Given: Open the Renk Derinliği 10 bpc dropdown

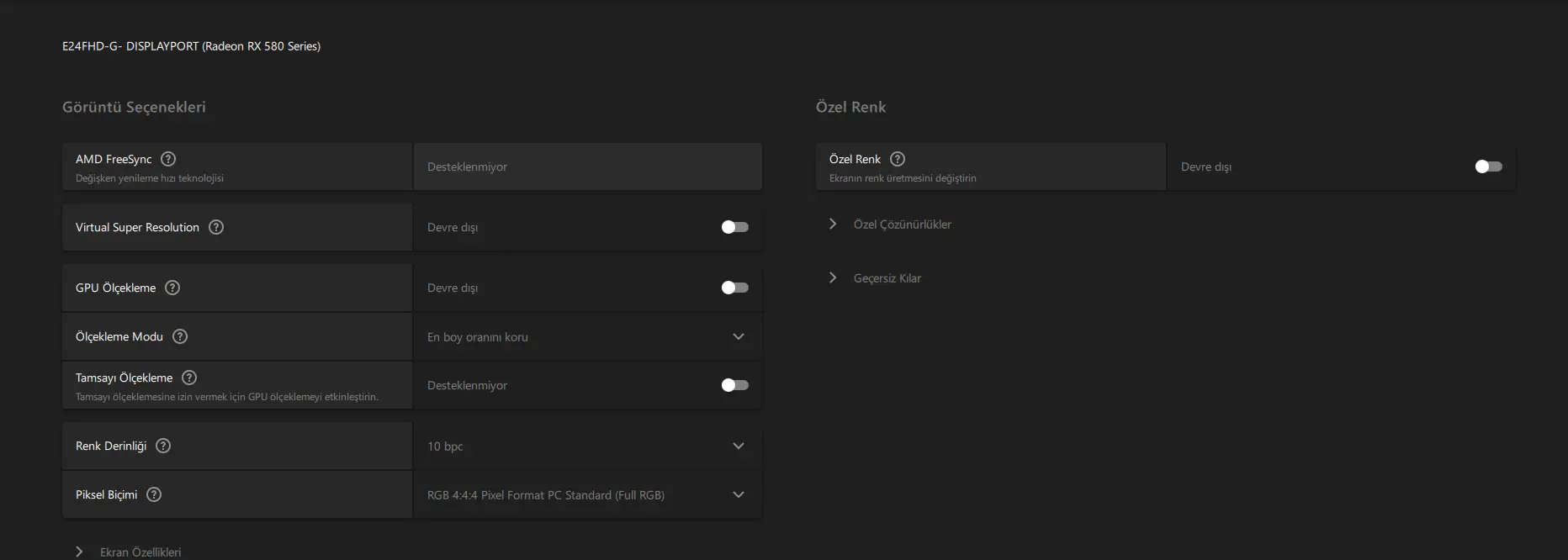Looking at the screenshot, I should pyautogui.click(x=587, y=446).
